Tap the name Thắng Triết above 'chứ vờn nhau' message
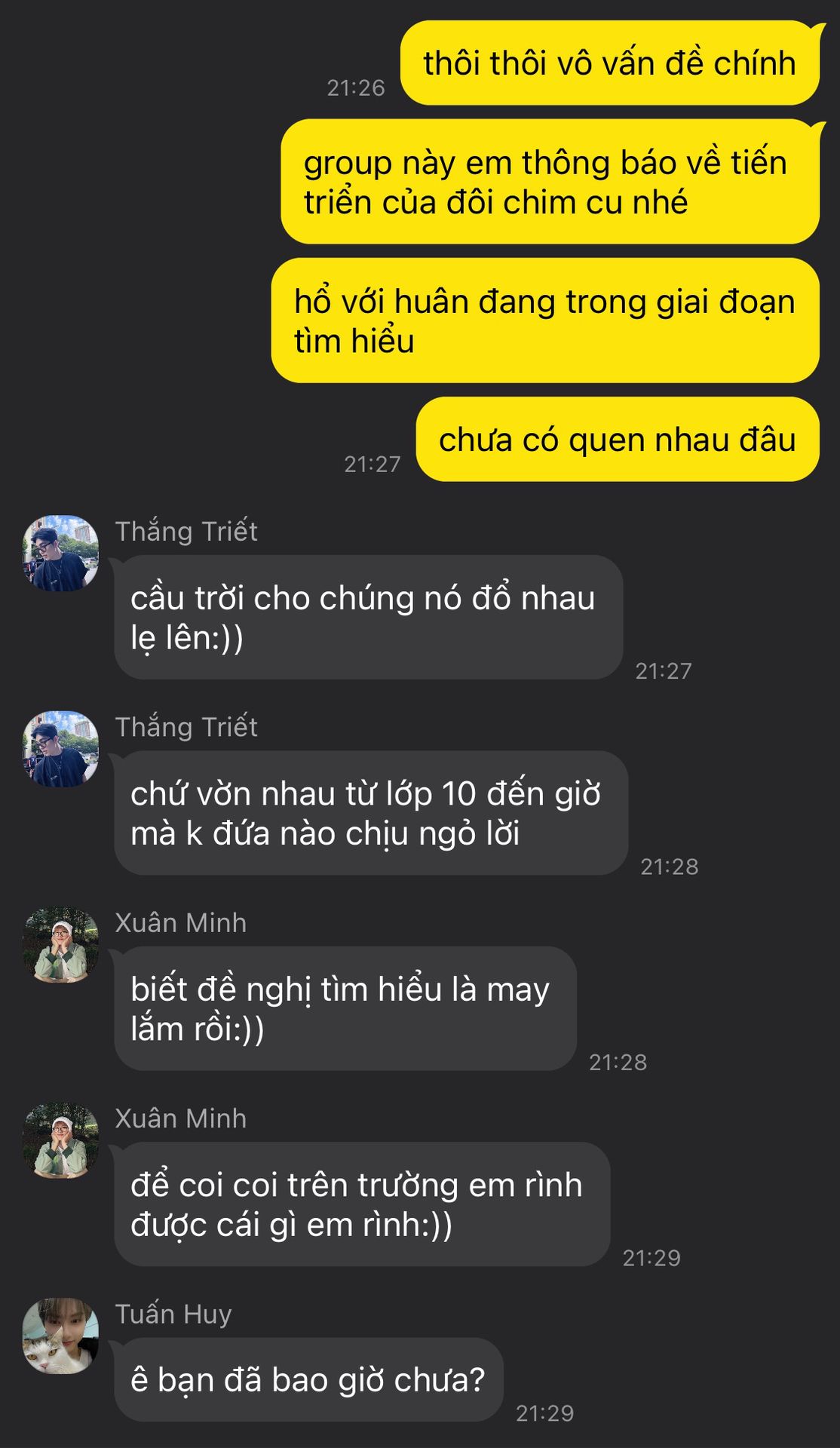This screenshot has width=840, height=1448. 186,727
